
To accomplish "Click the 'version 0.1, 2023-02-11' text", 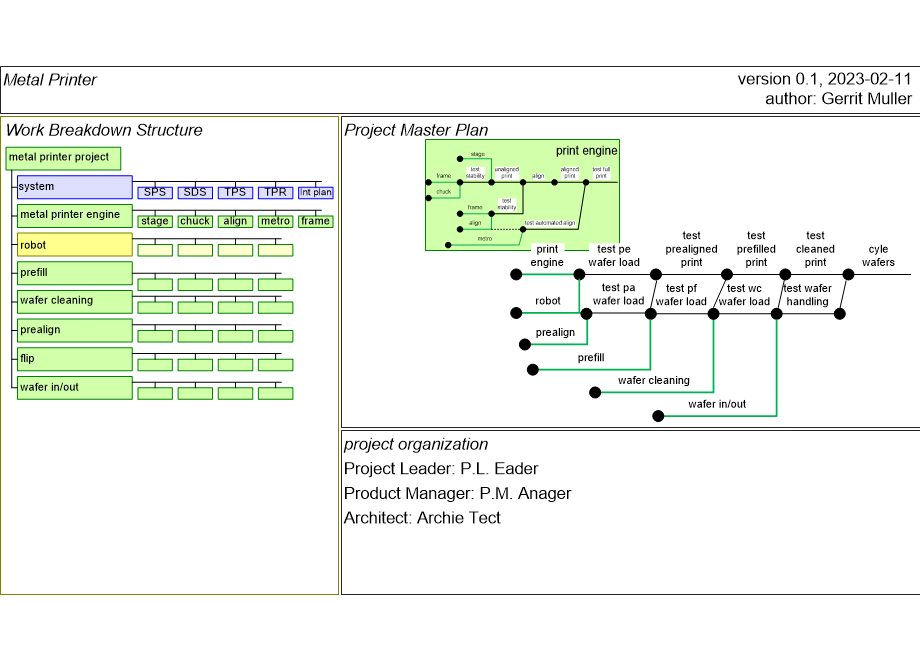I will click(824, 79).
